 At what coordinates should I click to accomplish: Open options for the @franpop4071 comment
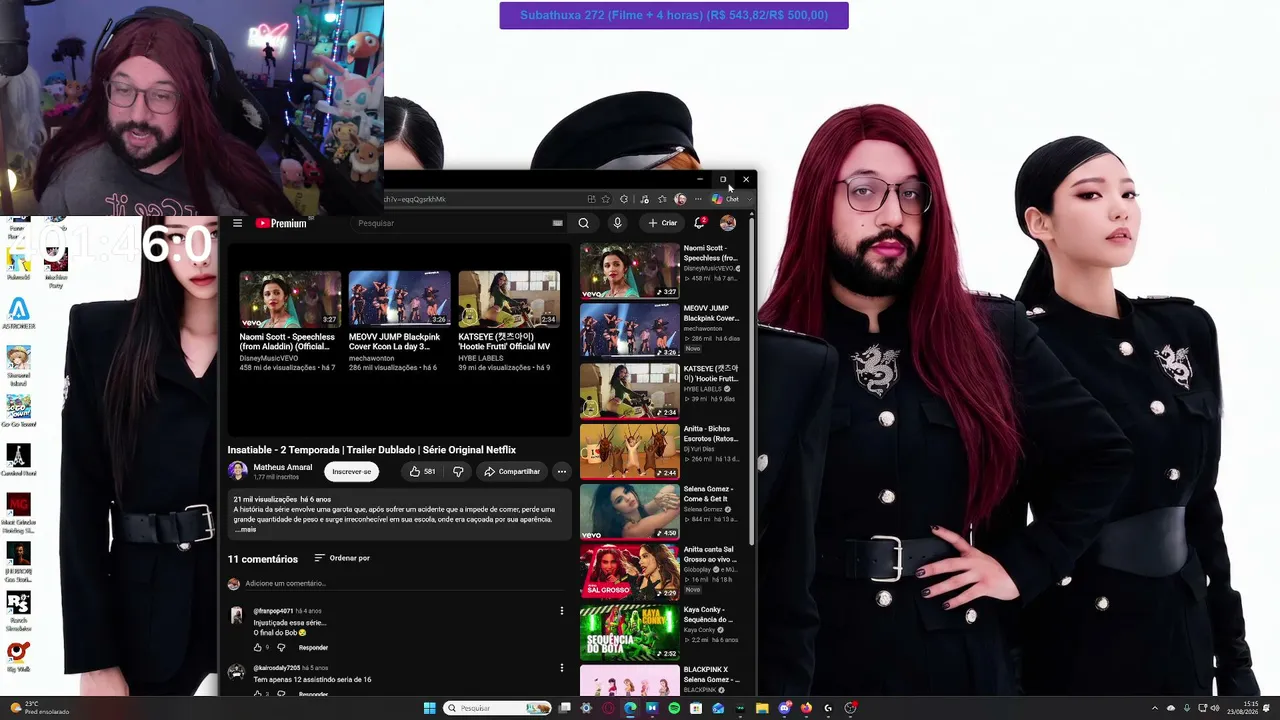[561, 611]
